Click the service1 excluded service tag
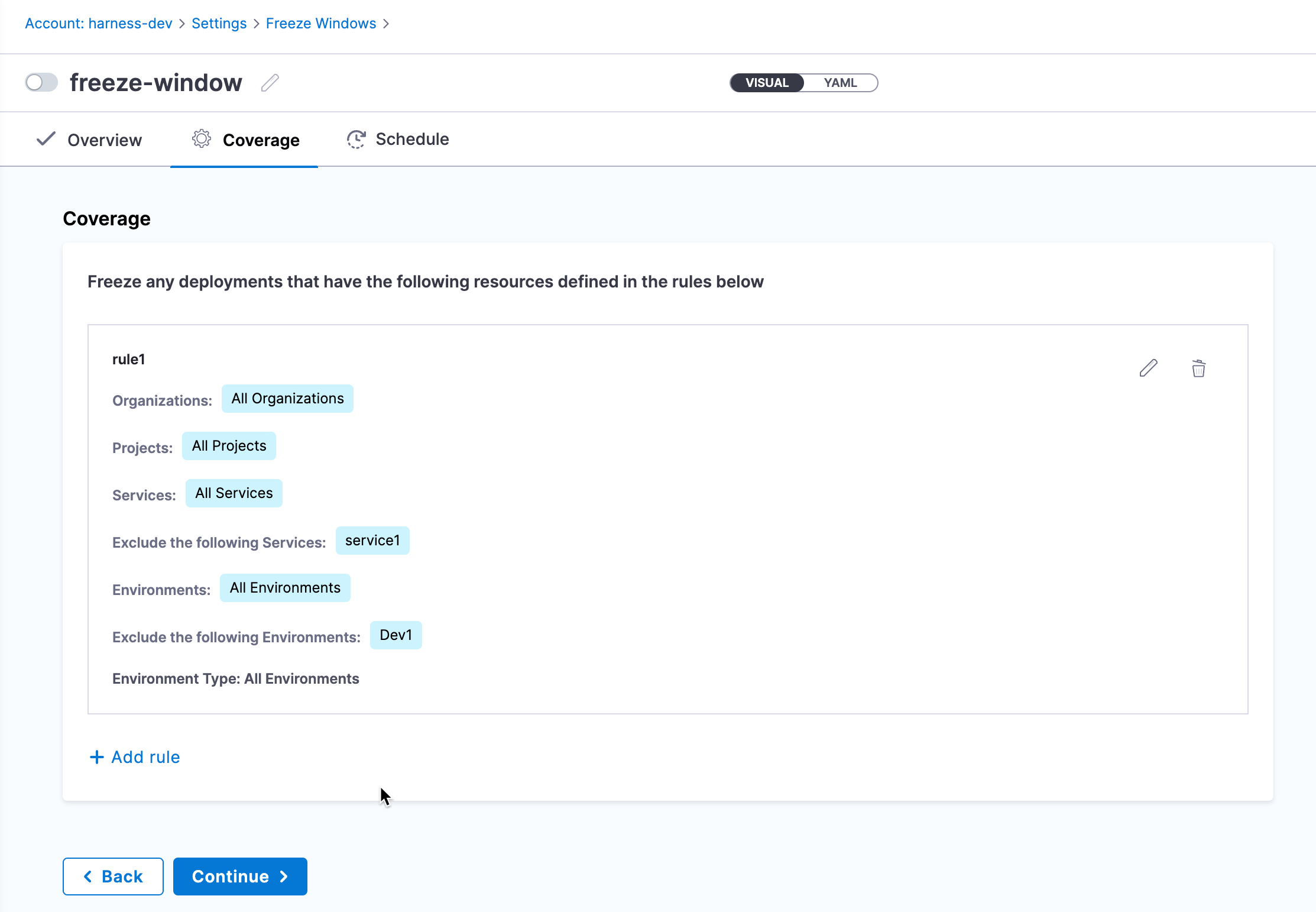Image resolution: width=1316 pixels, height=912 pixels. [x=372, y=541]
